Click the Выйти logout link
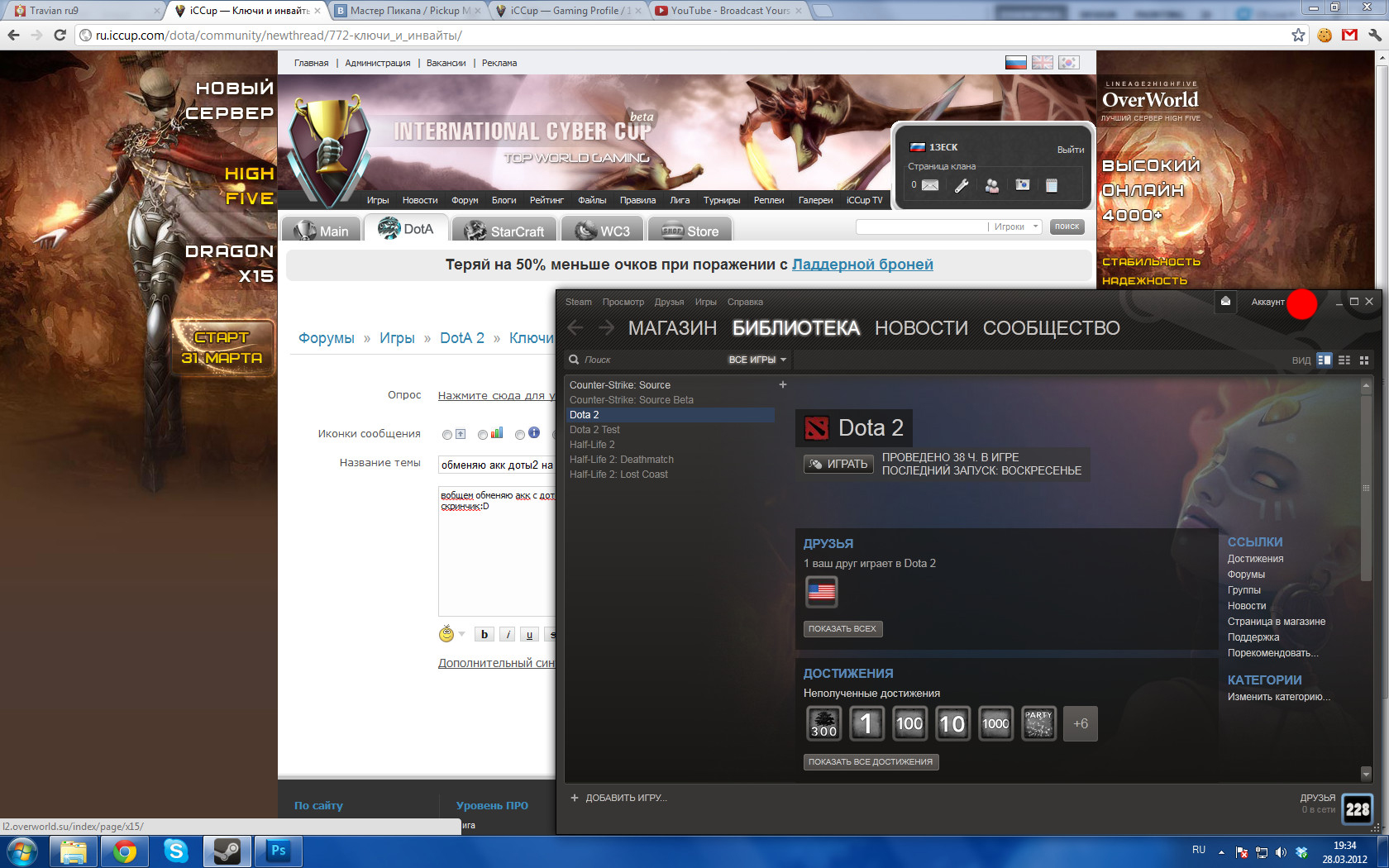Viewport: 1389px width, 868px height. click(x=1071, y=150)
